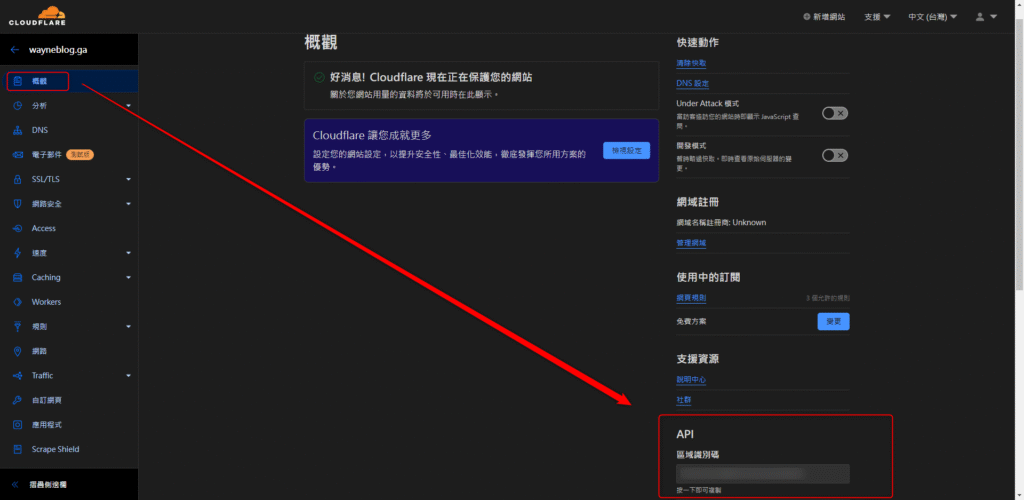The width and height of the screenshot is (1024, 500).
Task: Open the 中文 (台灣) language dropdown
Action: [932, 17]
